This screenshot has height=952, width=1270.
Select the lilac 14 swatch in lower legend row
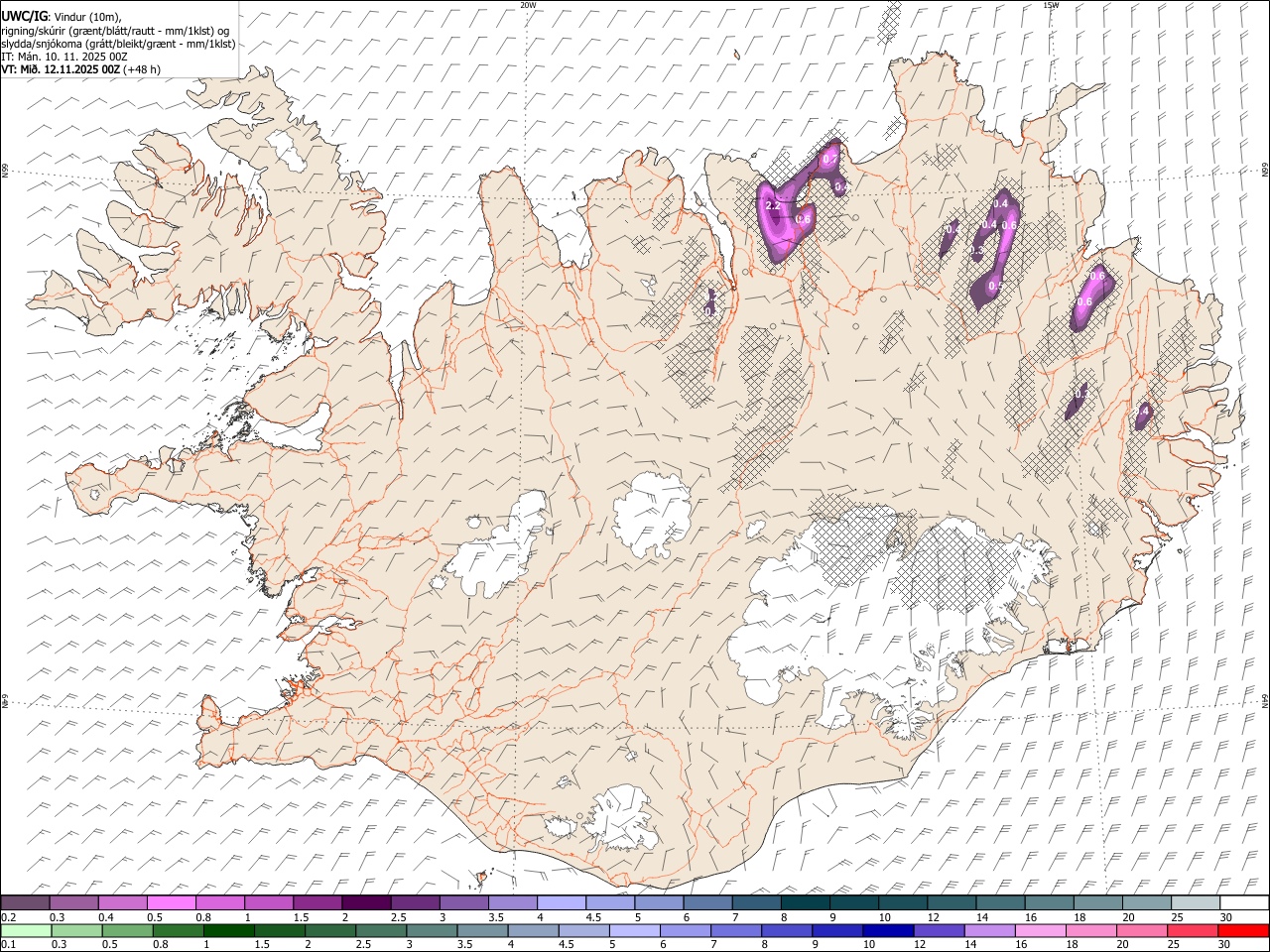pos(990,930)
